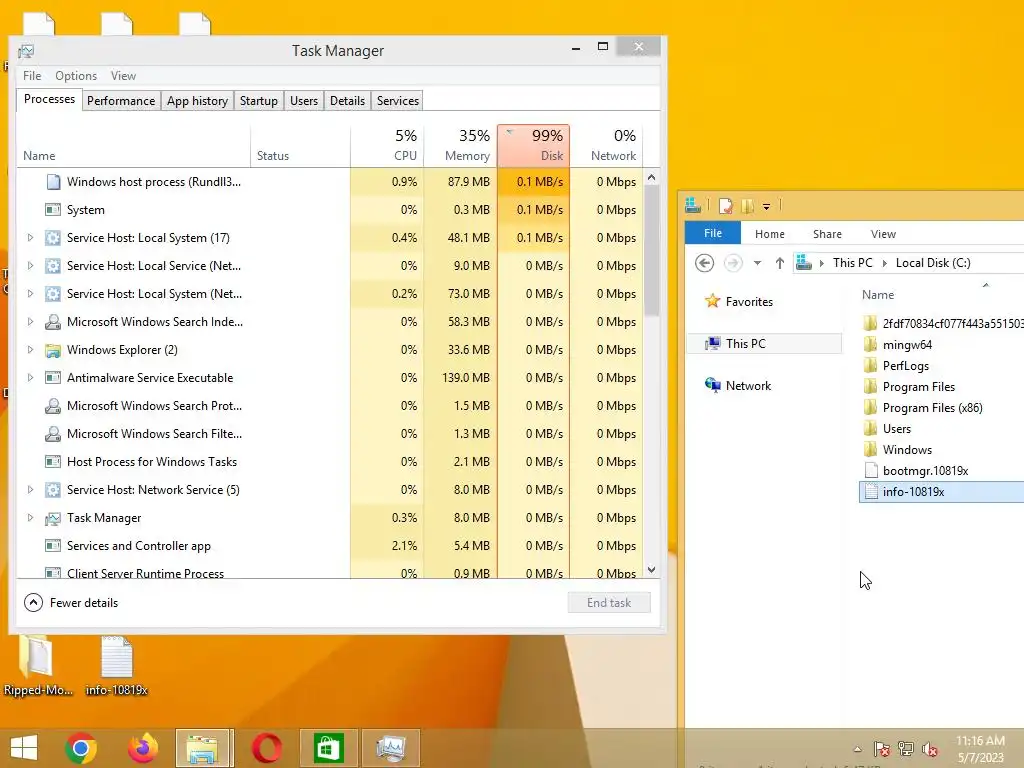The image size is (1024, 768).
Task: Click the Ripped-Mo... desktop folder icon
Action: tap(37, 656)
